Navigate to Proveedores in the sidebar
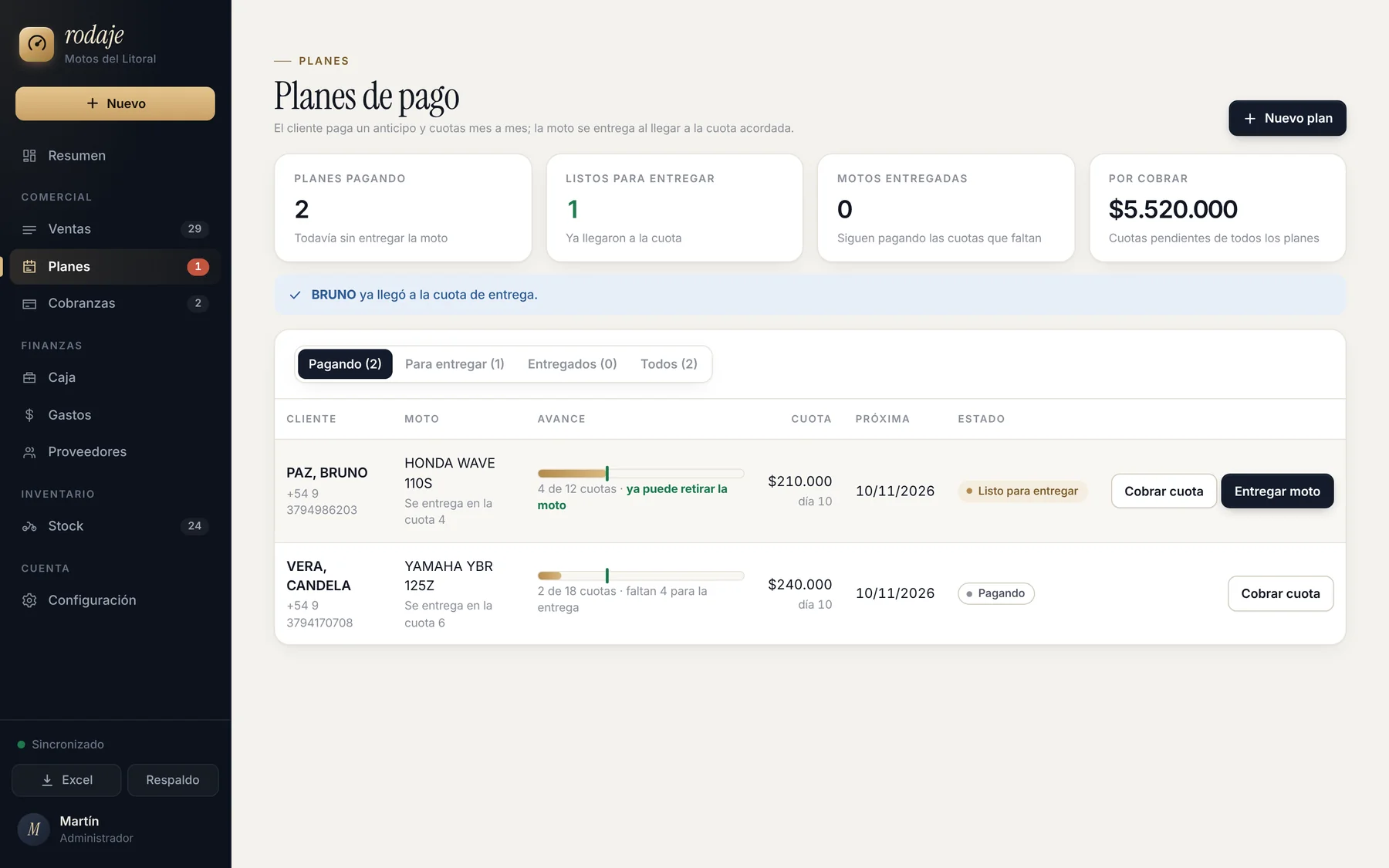Image resolution: width=1389 pixels, height=868 pixels. pos(115,452)
